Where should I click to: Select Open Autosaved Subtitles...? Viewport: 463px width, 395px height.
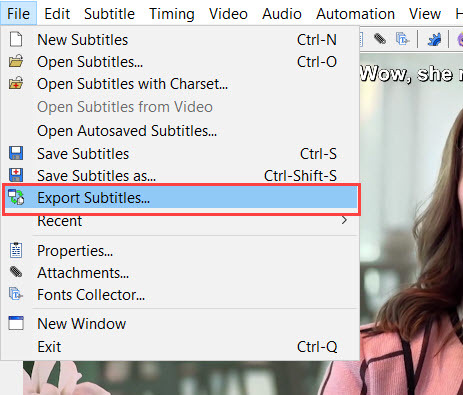point(180,131)
